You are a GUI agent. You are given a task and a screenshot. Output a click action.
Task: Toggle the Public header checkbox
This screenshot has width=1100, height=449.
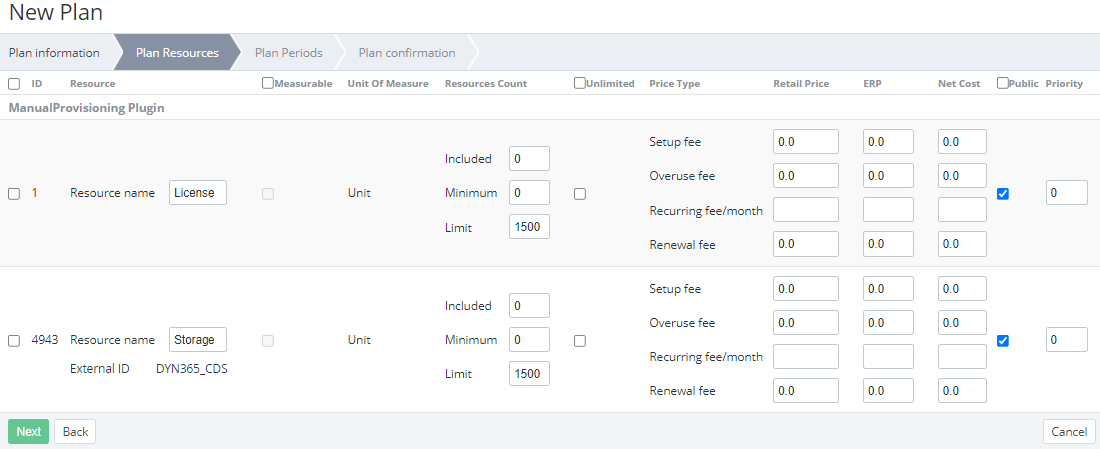click(x=1003, y=84)
